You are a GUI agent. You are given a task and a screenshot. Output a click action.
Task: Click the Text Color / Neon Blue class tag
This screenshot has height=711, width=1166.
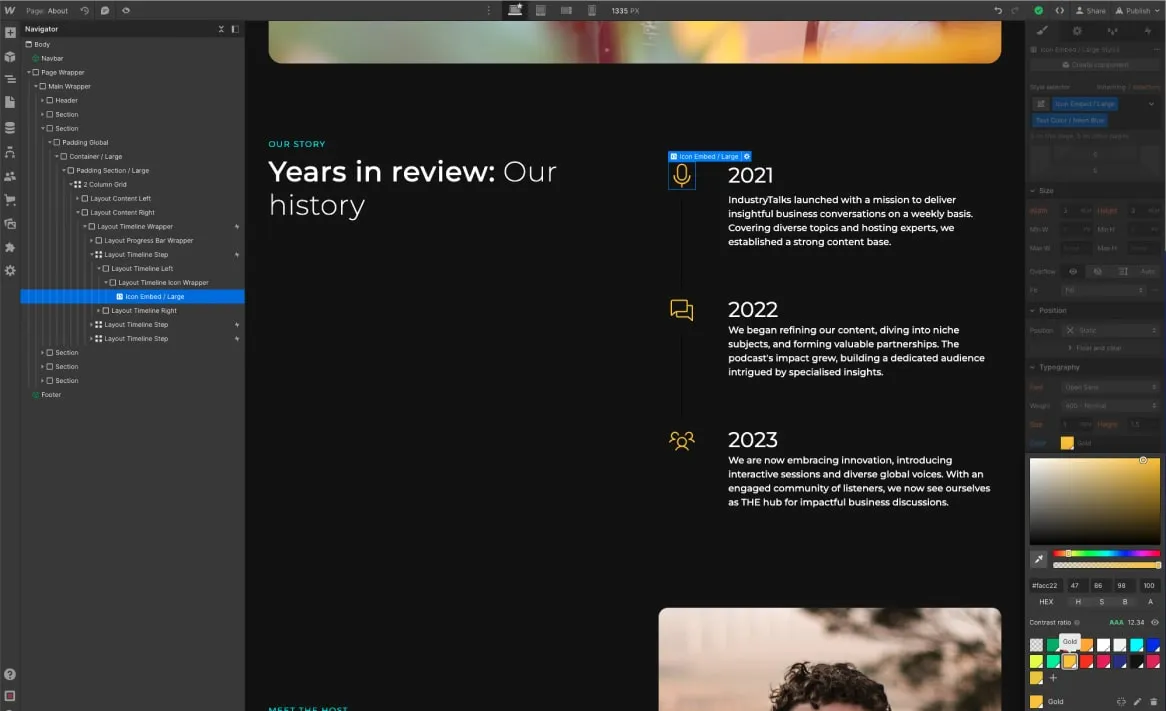(x=1070, y=120)
